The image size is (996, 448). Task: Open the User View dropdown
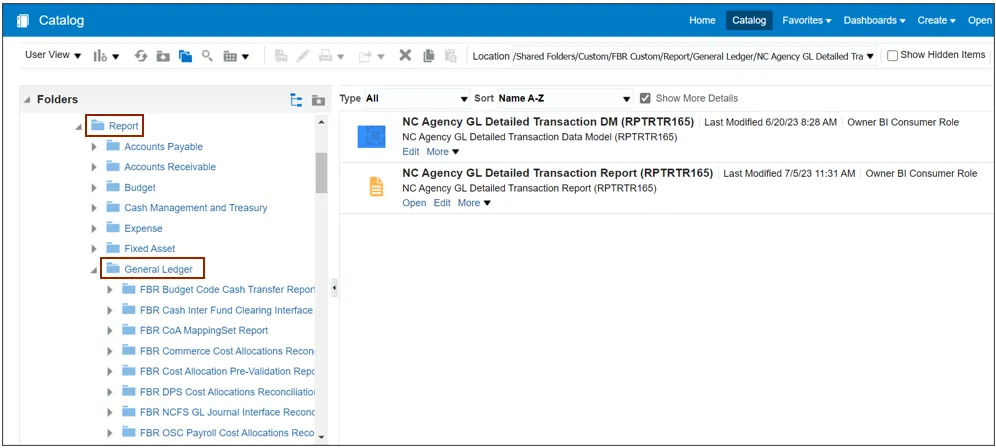[53, 56]
